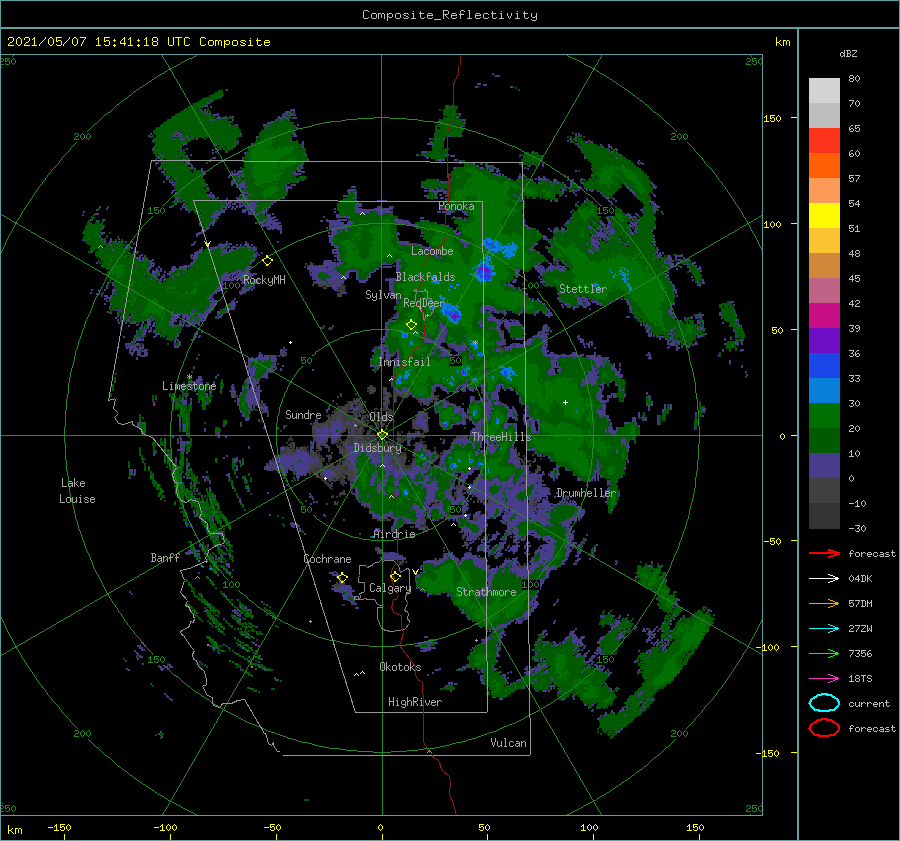
Task: Click the 51 dBZ yellow color swatch
Action: [x=824, y=216]
